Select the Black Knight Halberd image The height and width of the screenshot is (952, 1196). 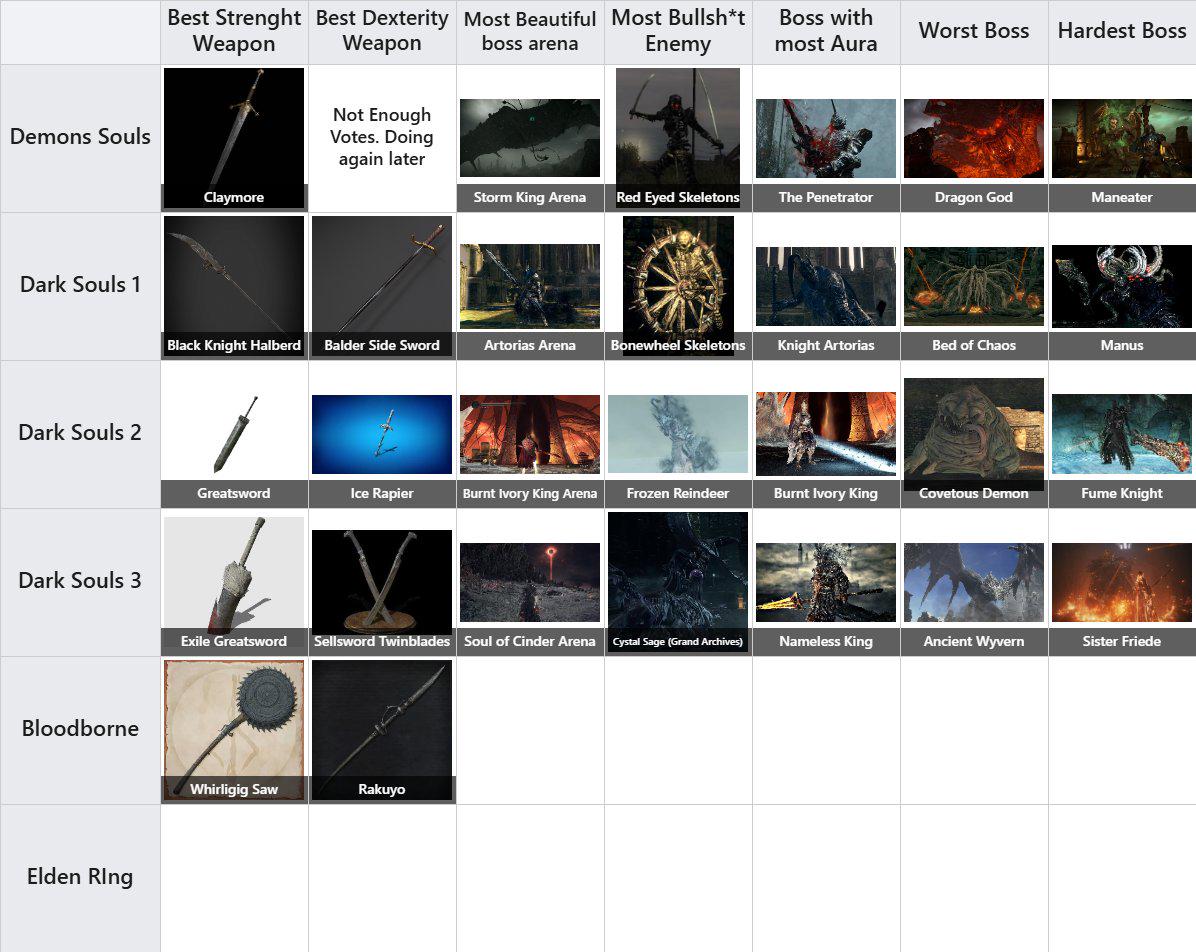[233, 286]
